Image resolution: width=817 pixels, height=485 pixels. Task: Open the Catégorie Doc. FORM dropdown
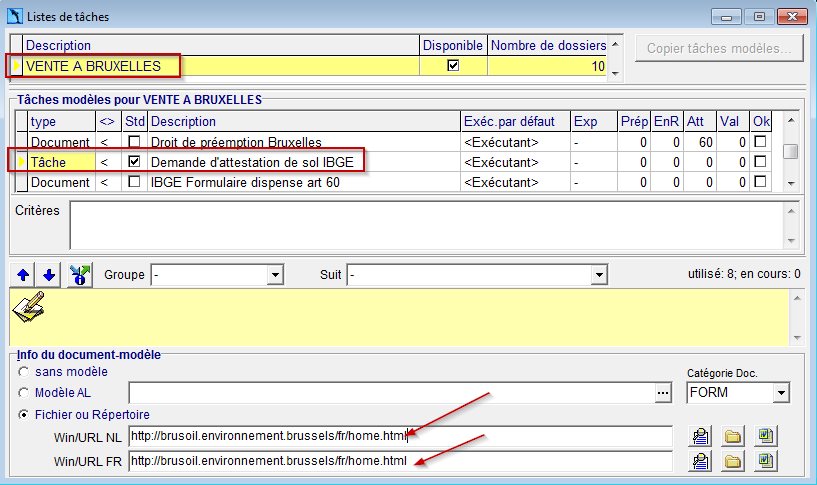click(x=781, y=393)
